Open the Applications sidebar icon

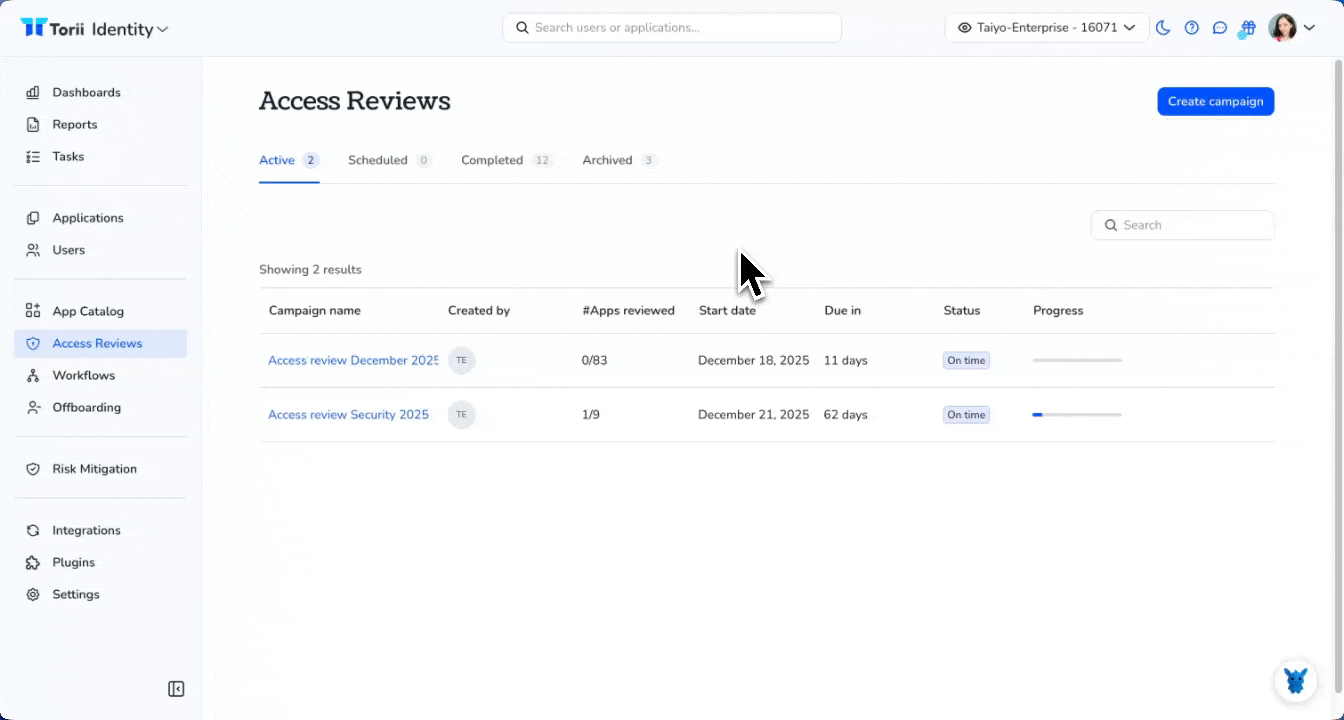33,218
